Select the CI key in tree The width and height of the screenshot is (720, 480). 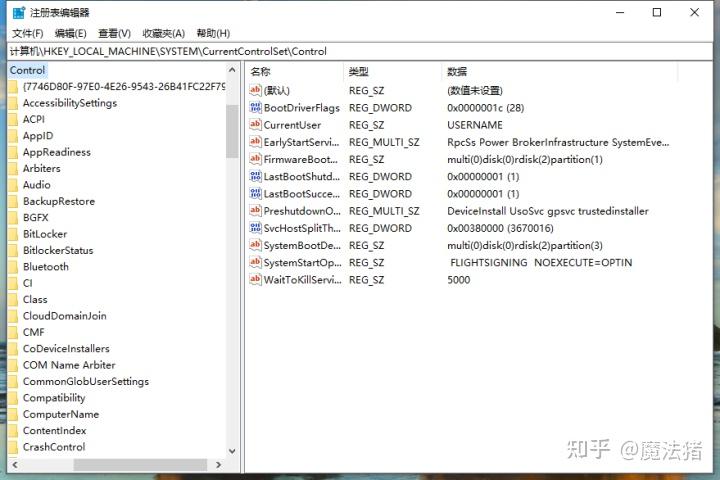click(x=28, y=283)
